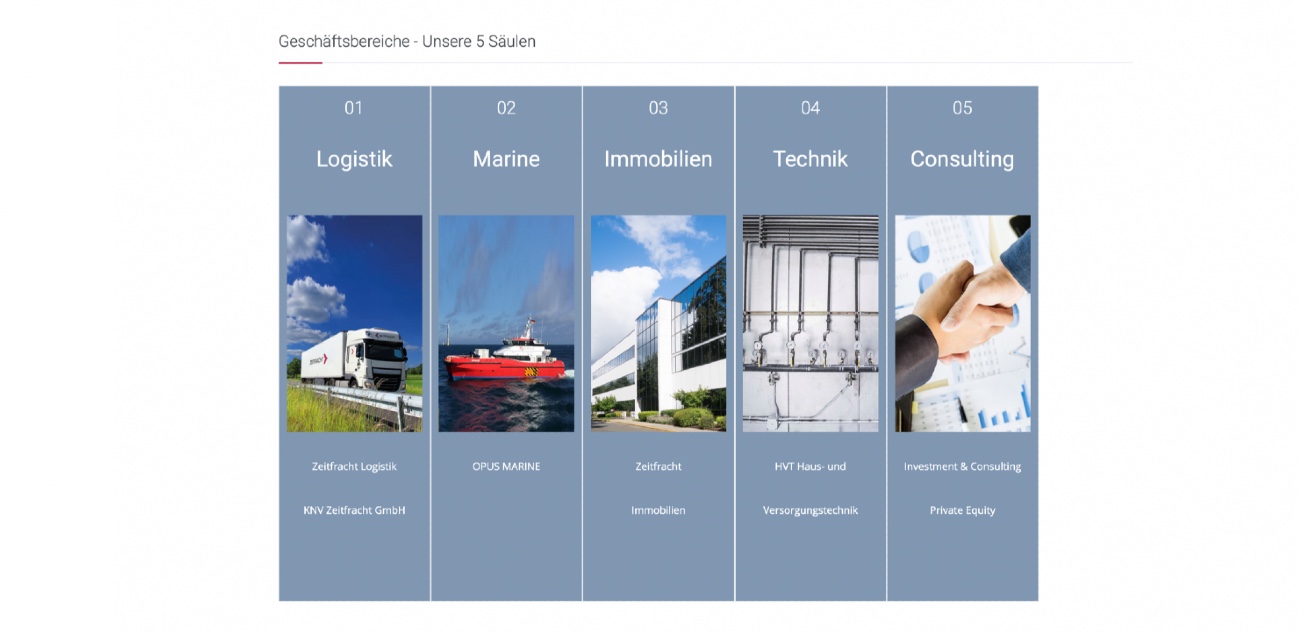
Task: Select the Immobilien column heading
Action: coord(658,159)
